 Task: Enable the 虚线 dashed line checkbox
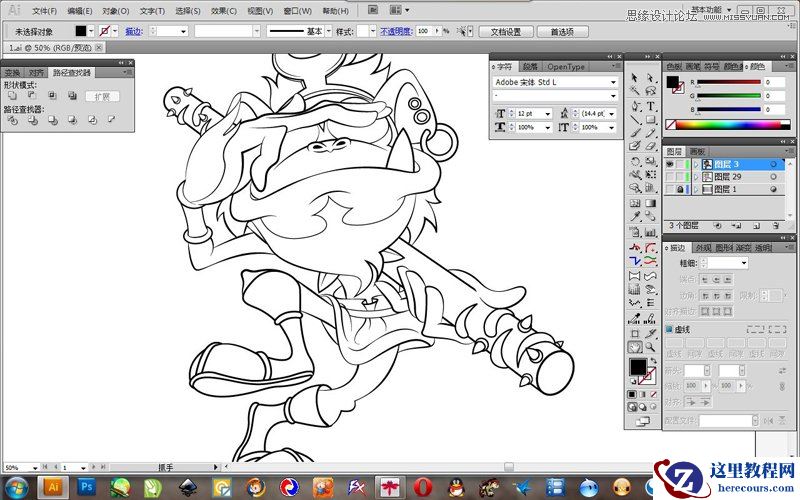670,329
